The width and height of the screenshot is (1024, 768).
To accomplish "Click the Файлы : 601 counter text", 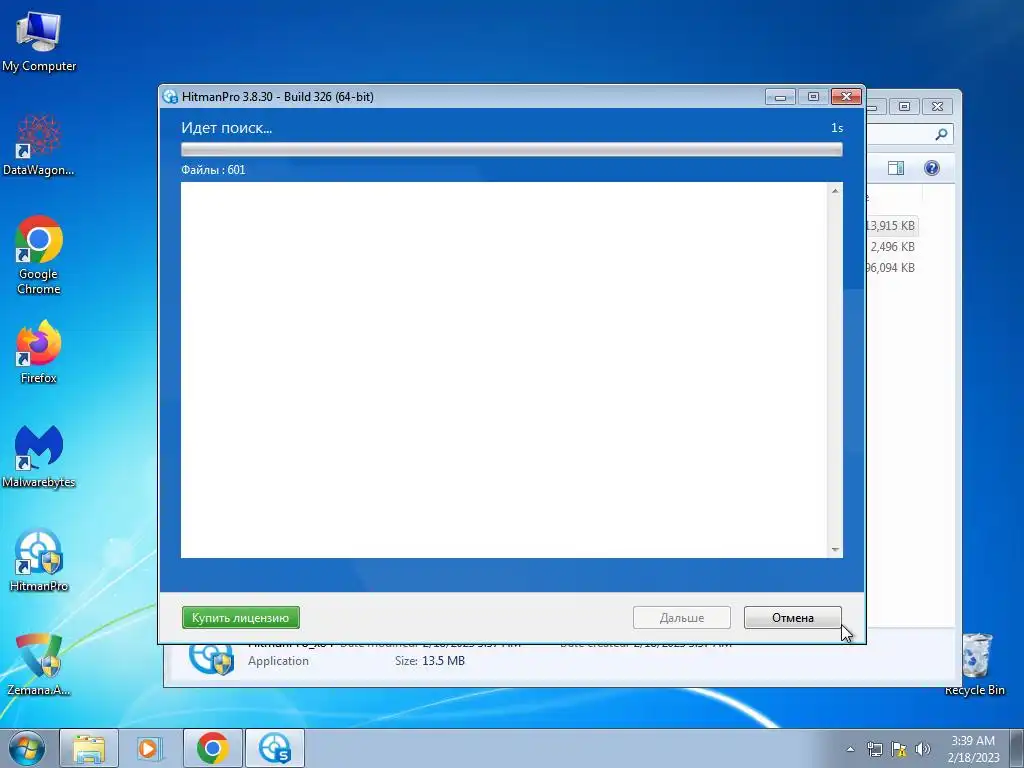I will click(213, 170).
